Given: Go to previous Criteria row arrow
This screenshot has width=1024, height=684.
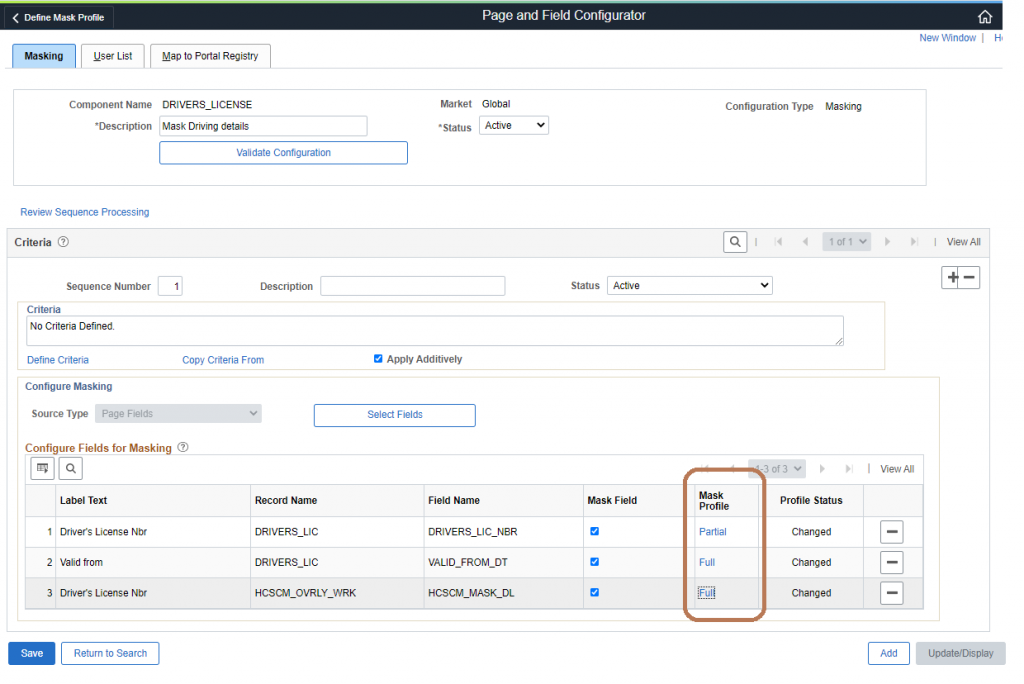Looking at the screenshot, I should point(805,242).
